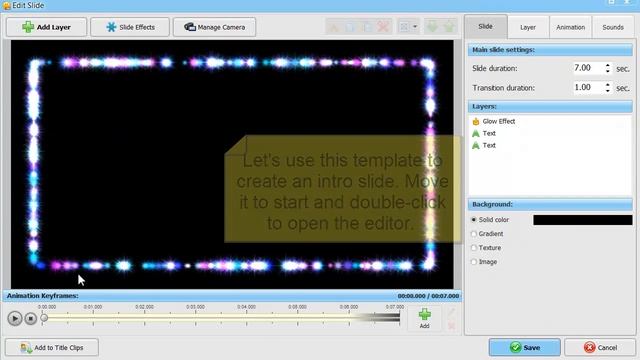The width and height of the screenshot is (640, 360).
Task: Expand the alignment dropdown arrow
Action: 415,27
